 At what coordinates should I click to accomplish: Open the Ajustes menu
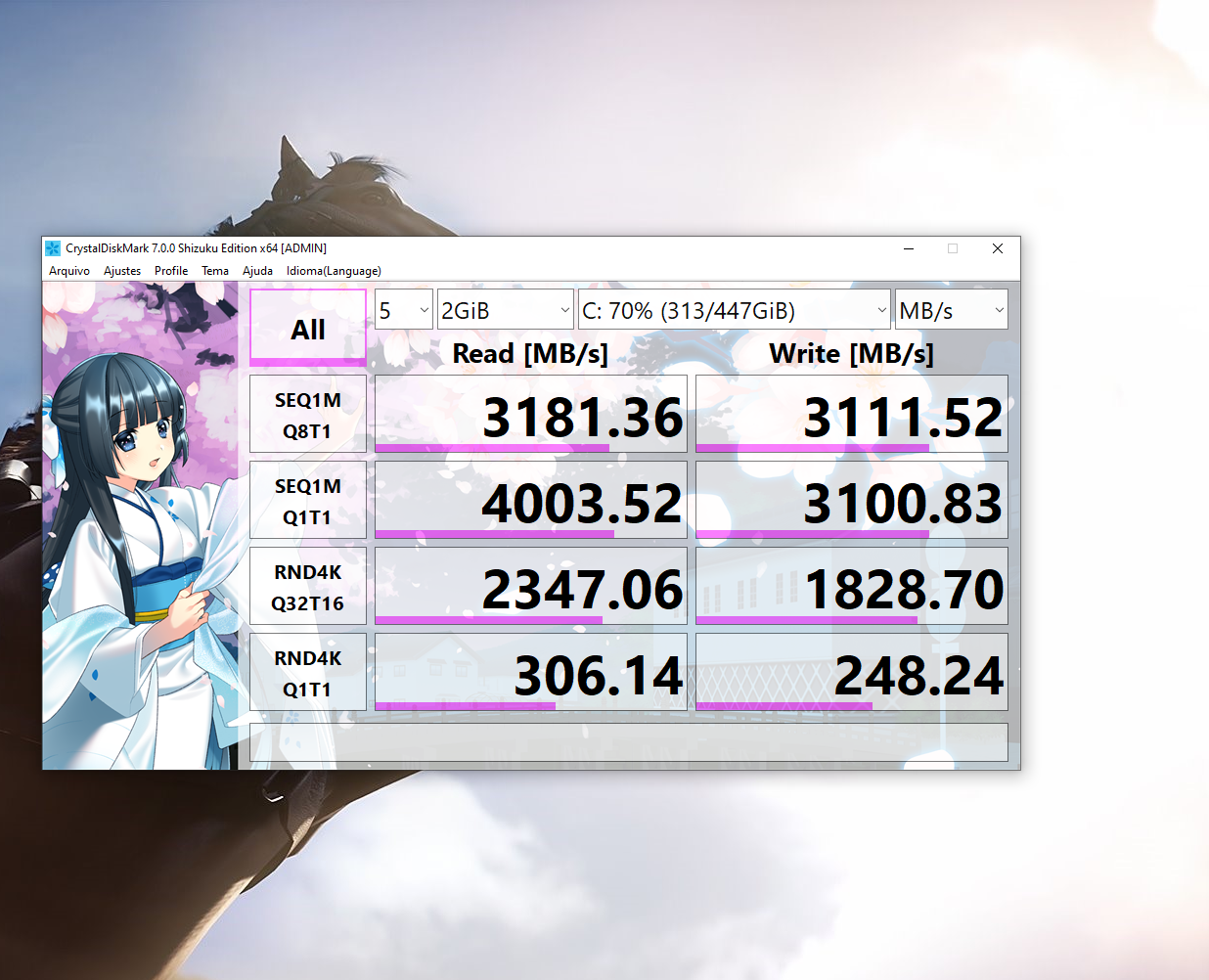pos(122,271)
